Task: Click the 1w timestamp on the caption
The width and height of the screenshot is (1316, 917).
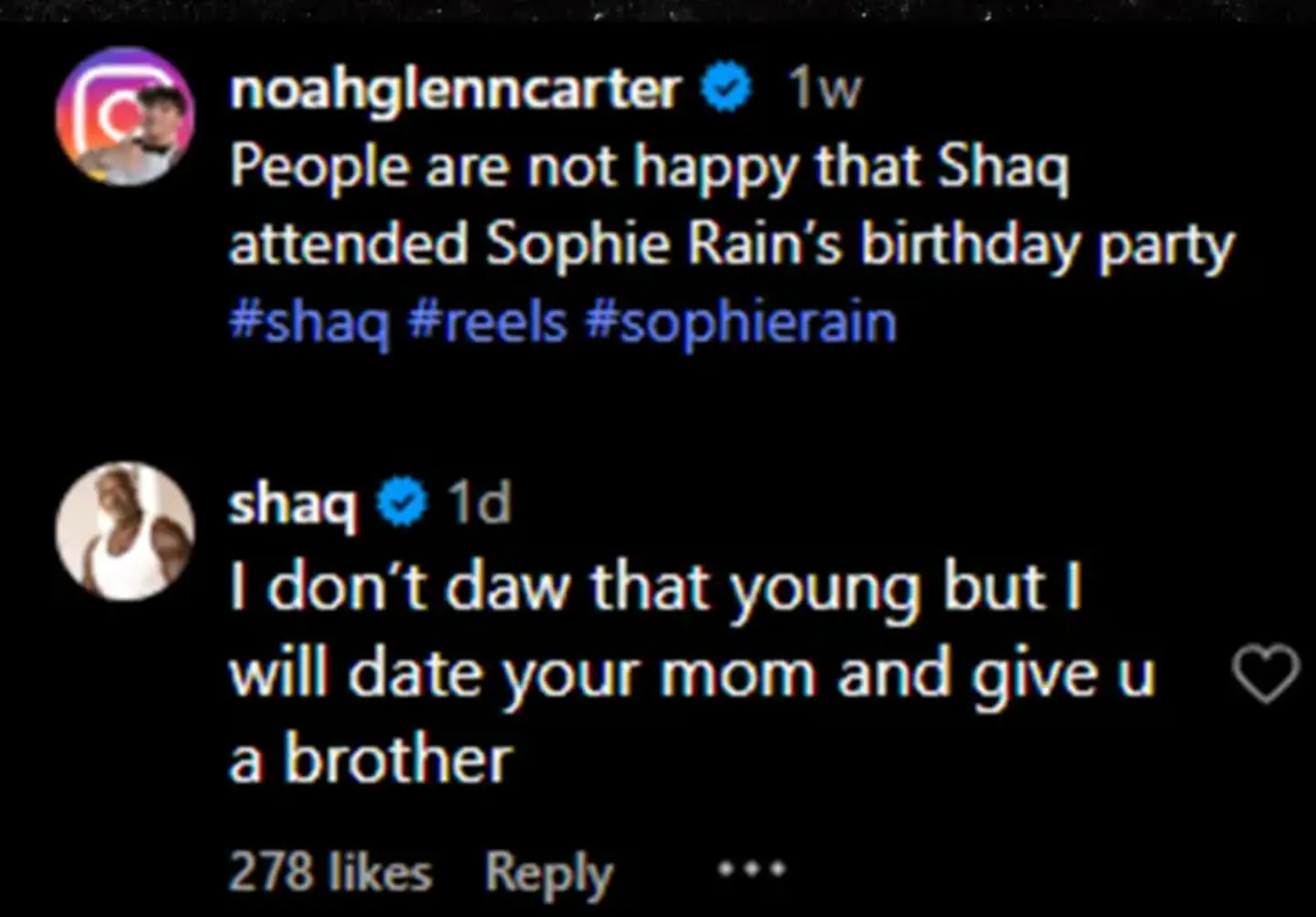Action: point(825,89)
